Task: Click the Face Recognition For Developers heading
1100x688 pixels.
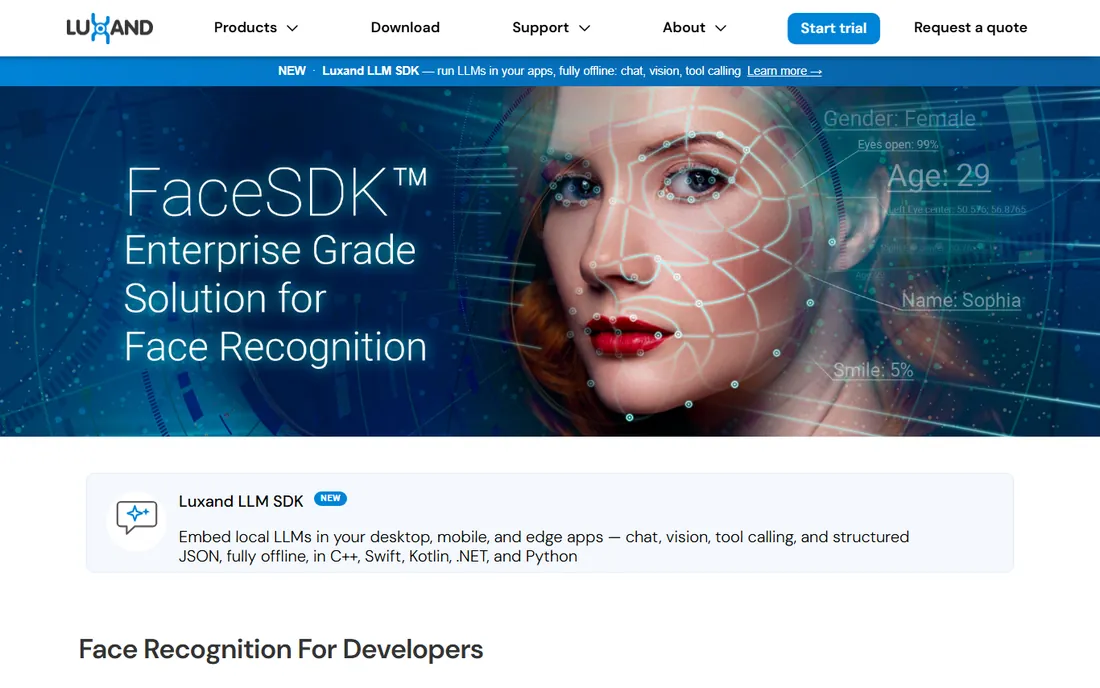Action: [281, 649]
